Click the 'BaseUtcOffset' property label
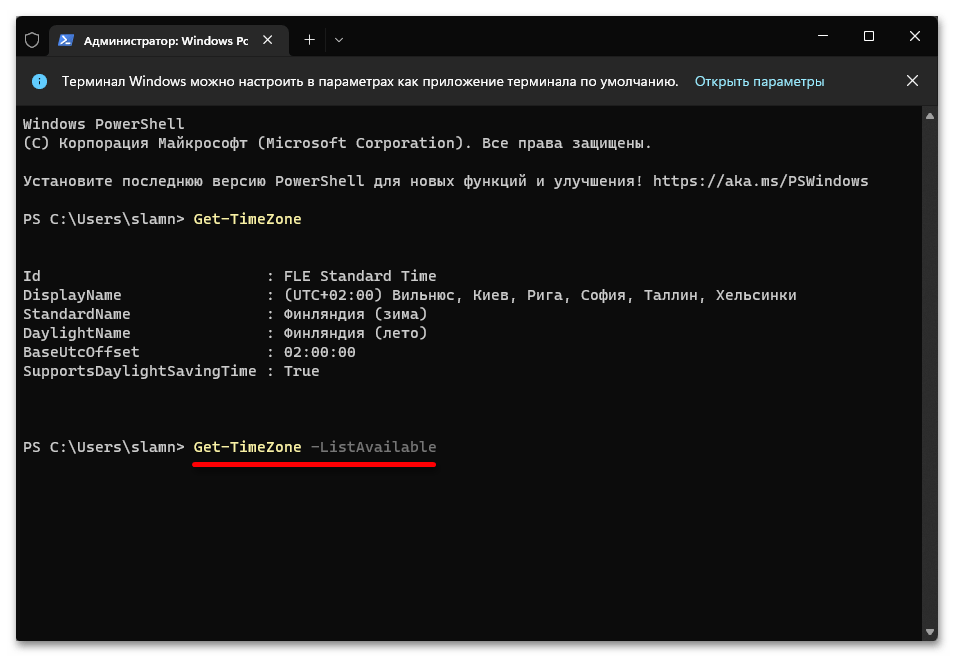The height and width of the screenshot is (657, 954). [x=81, y=352]
